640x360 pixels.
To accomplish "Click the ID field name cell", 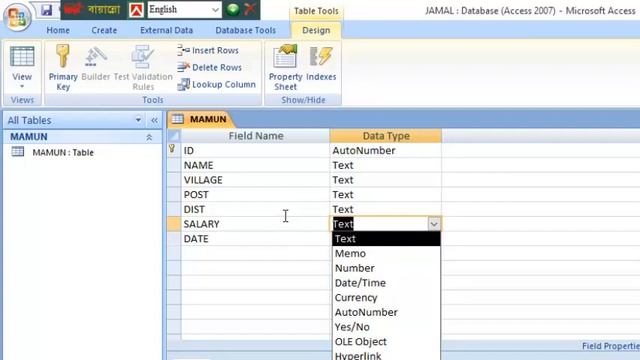I will point(256,151).
